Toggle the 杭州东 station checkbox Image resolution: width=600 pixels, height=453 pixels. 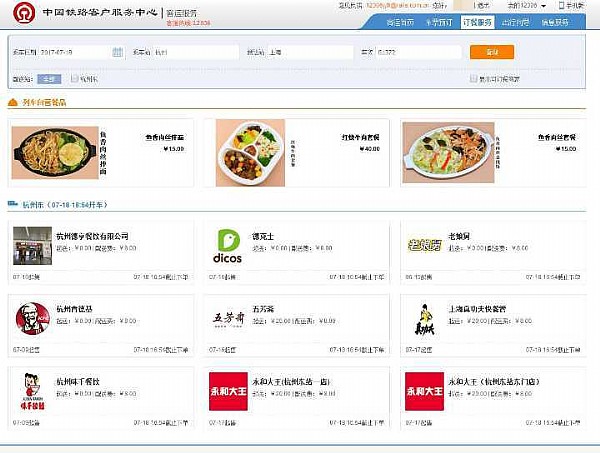(x=71, y=77)
